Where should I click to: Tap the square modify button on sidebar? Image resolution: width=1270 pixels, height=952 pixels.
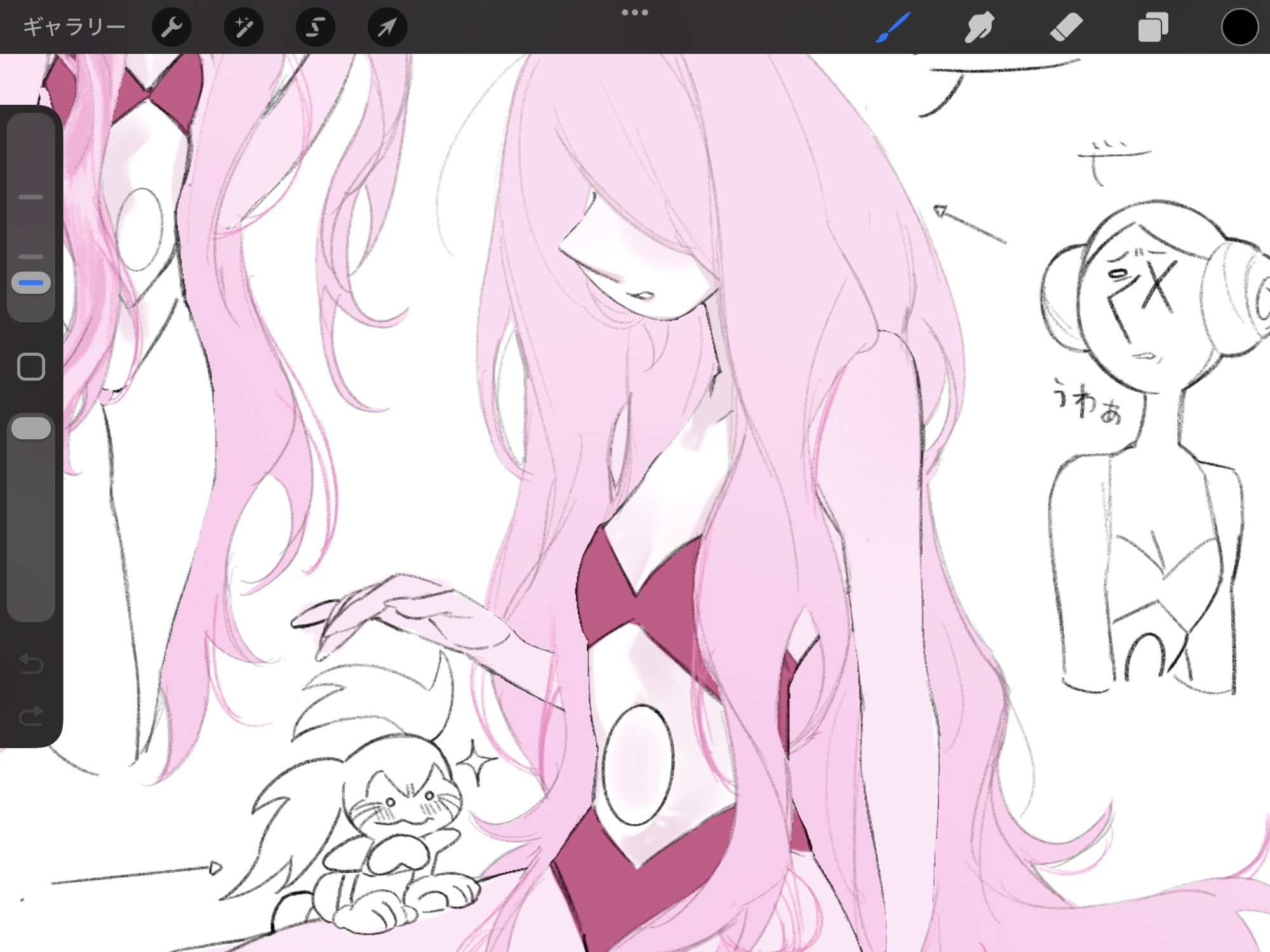(31, 367)
